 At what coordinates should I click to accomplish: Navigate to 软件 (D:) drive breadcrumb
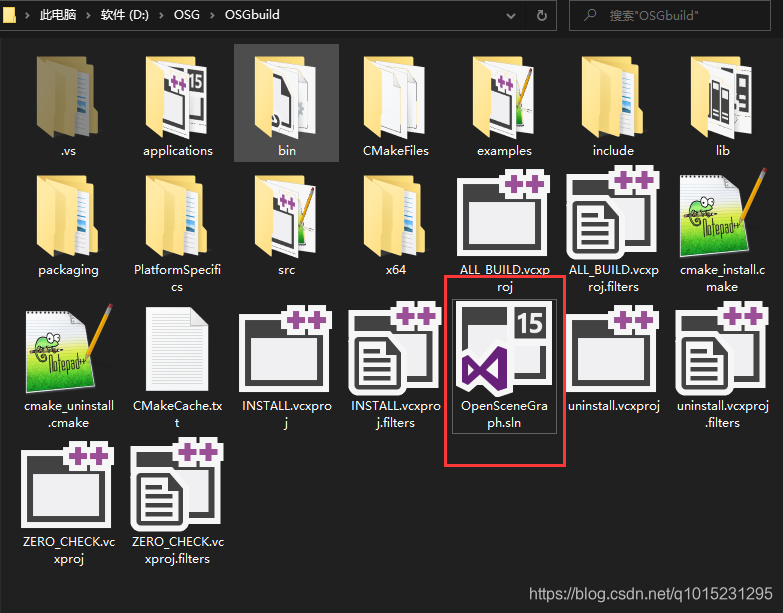coord(124,15)
